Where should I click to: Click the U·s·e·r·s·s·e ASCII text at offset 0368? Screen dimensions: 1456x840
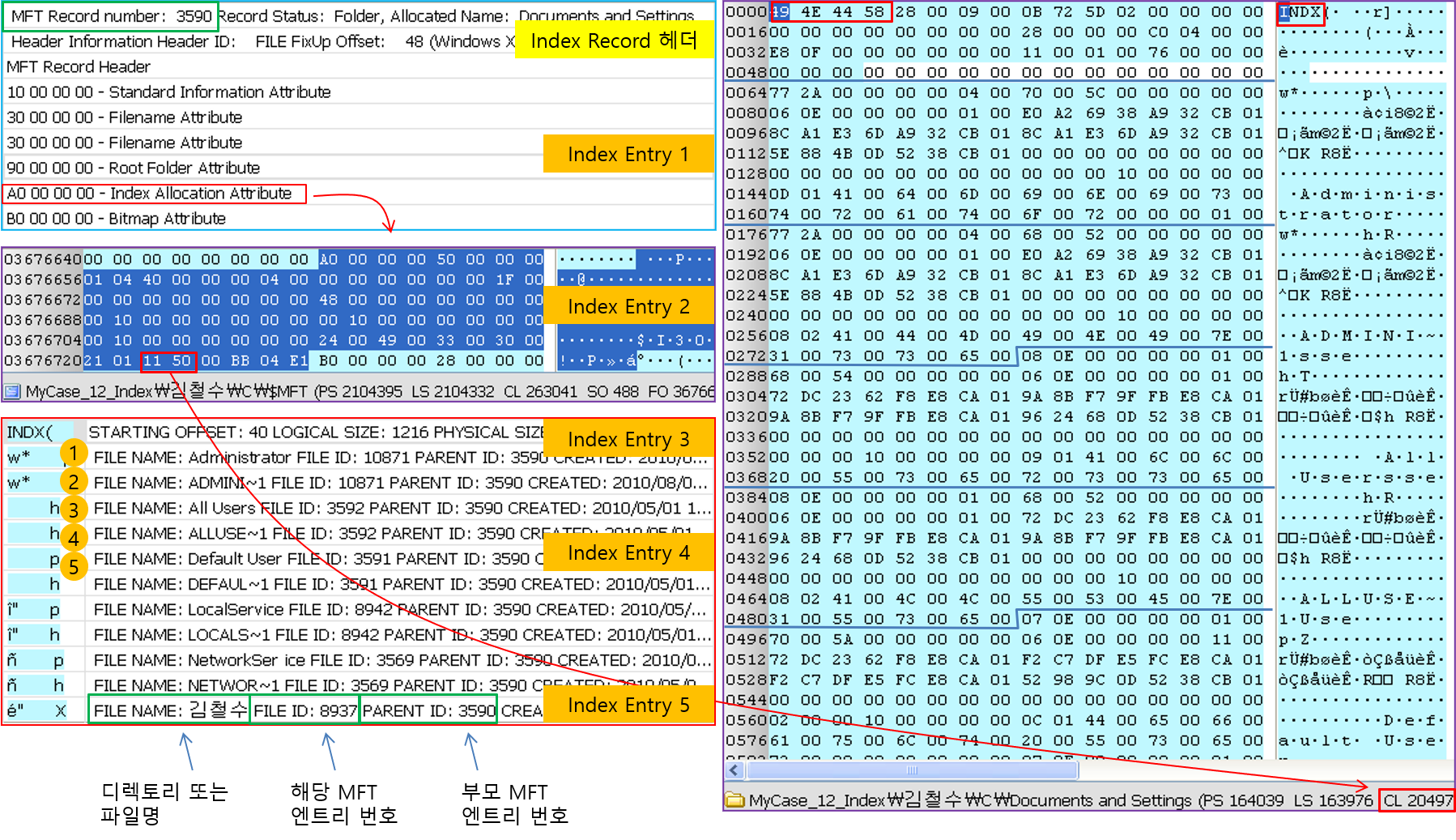click(x=1368, y=478)
